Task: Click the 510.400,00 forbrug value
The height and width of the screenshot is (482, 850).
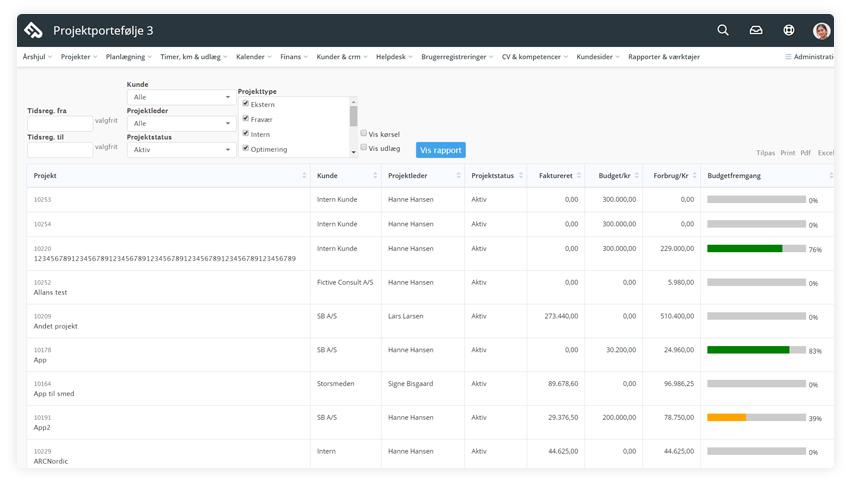Action: (x=677, y=316)
